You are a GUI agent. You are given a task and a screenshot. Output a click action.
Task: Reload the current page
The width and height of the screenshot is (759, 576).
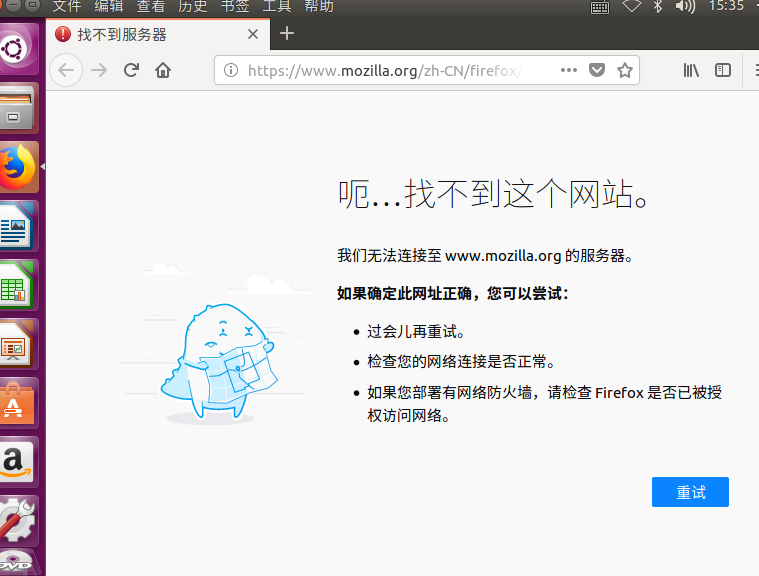tap(131, 71)
